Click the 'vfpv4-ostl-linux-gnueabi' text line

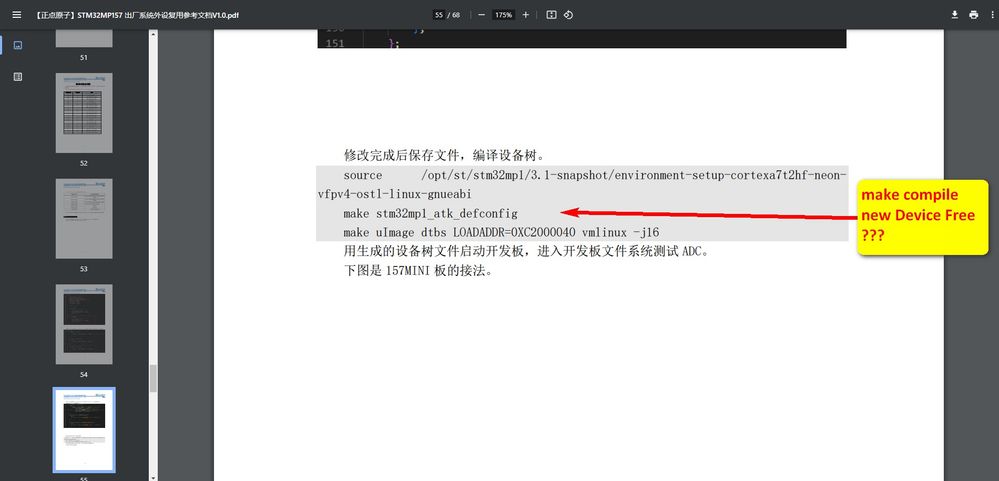tap(394, 194)
